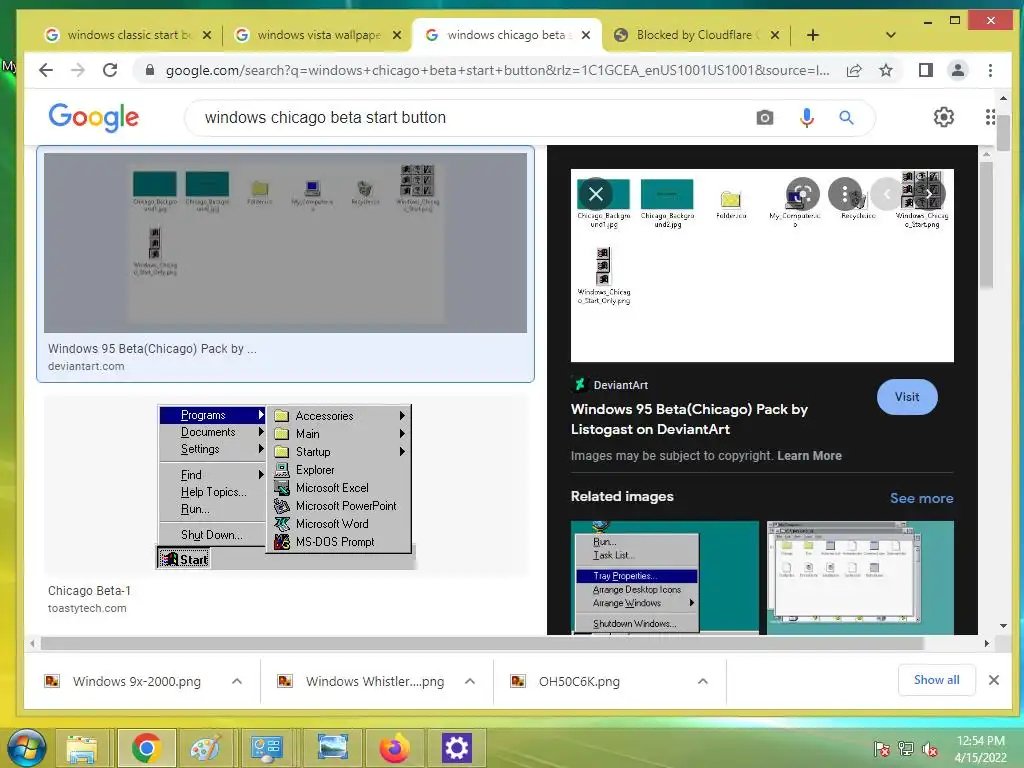Viewport: 1024px width, 768px height.
Task: Click volume icon in system tray
Action: (x=929, y=749)
